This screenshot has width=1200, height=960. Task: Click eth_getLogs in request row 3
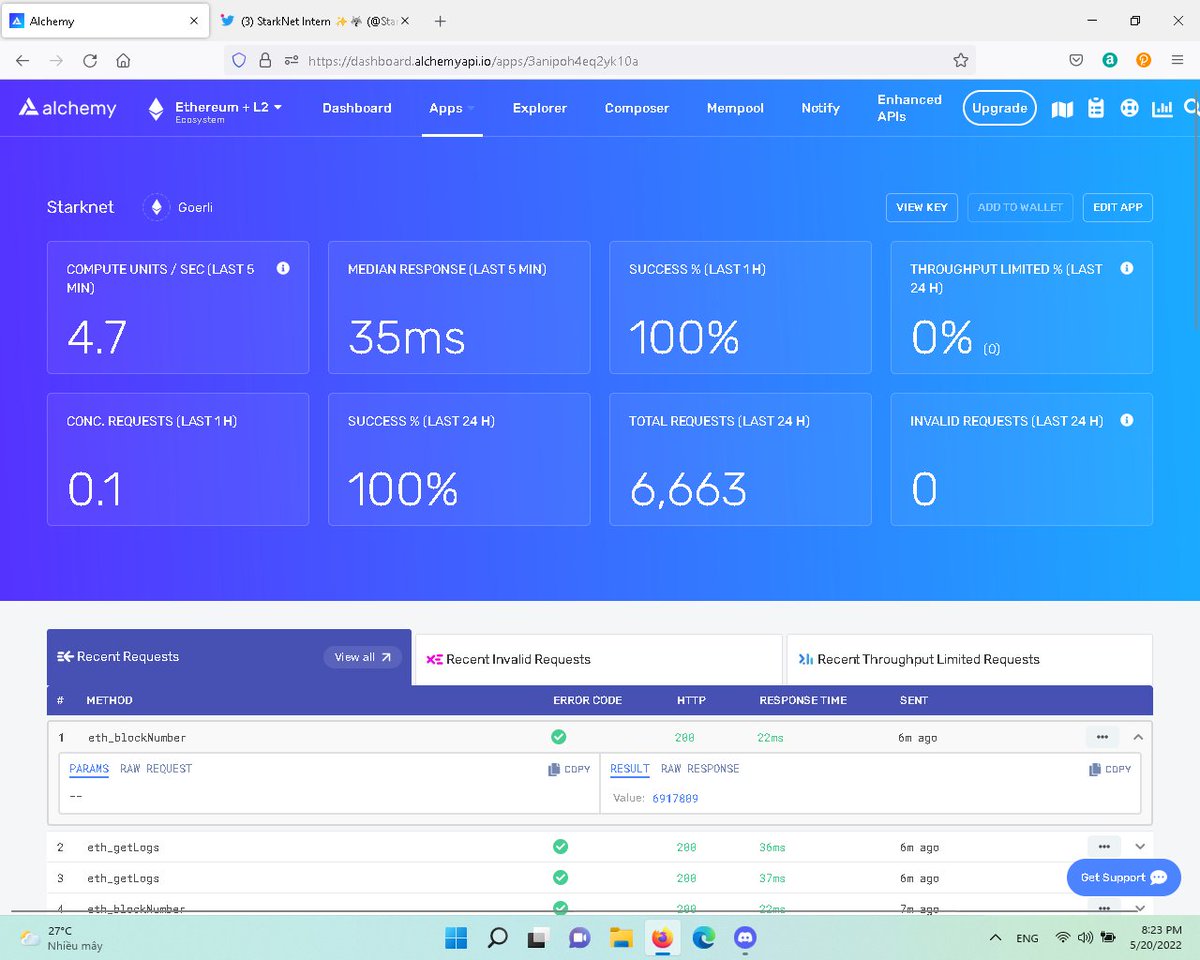tap(124, 878)
